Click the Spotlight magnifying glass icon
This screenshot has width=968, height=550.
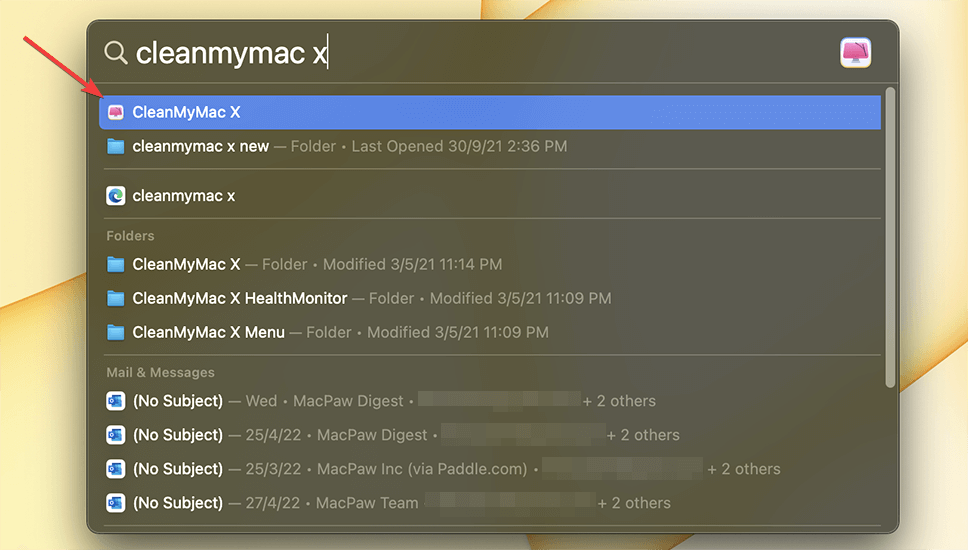click(115, 52)
